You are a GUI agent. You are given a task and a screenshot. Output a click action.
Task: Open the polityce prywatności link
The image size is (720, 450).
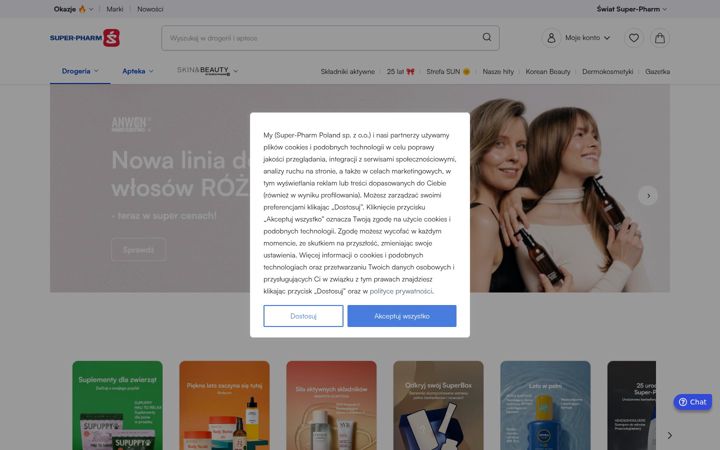pos(401,291)
